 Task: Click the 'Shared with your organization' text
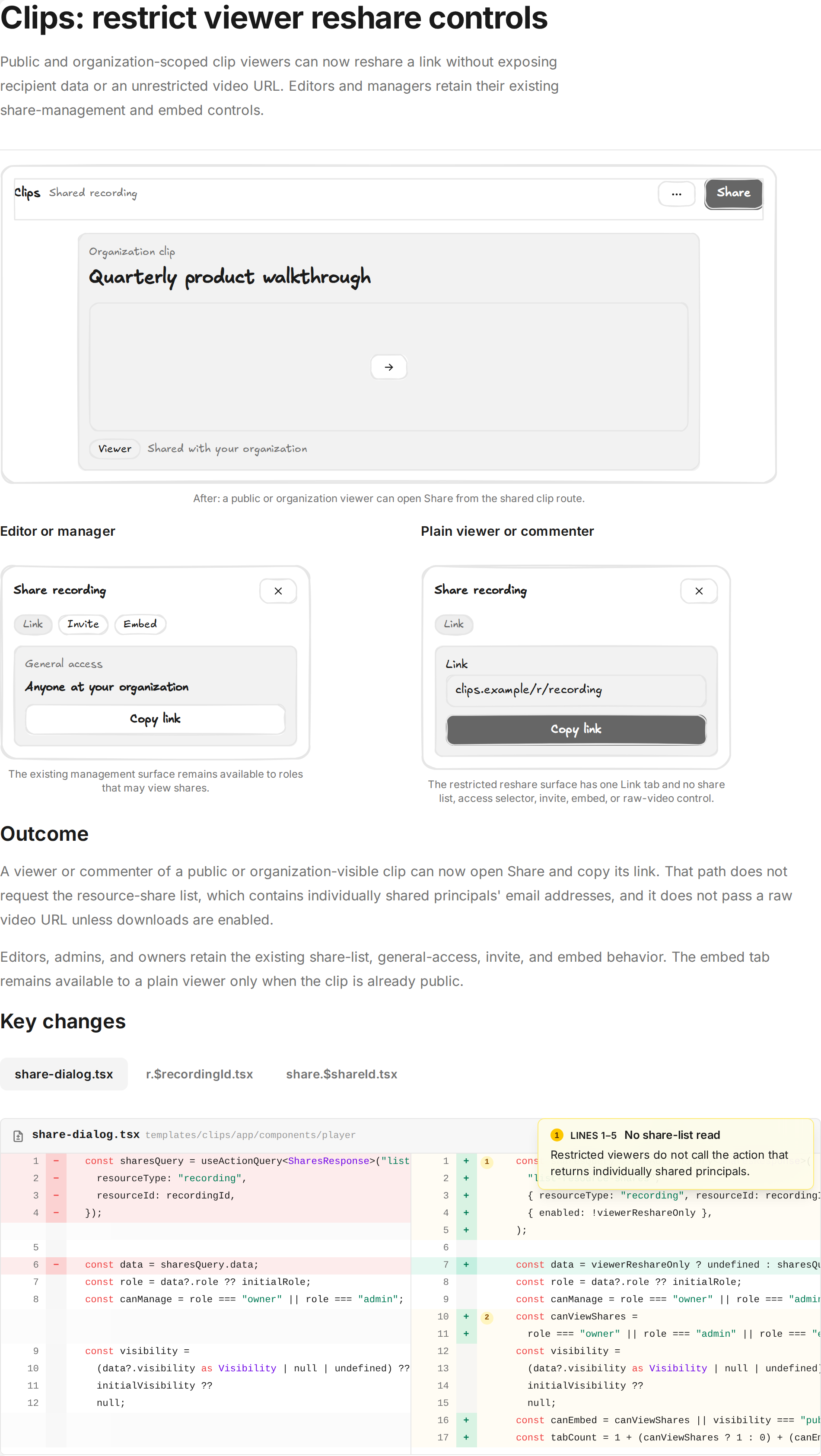coord(227,449)
